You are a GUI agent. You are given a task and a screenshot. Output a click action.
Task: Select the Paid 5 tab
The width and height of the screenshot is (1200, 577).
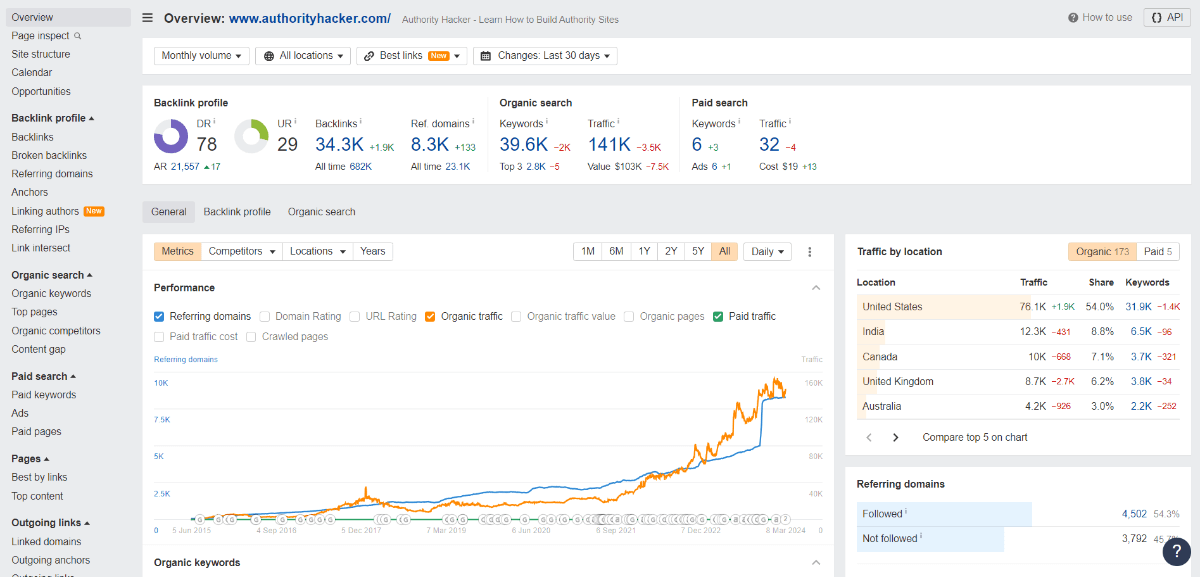(1158, 252)
